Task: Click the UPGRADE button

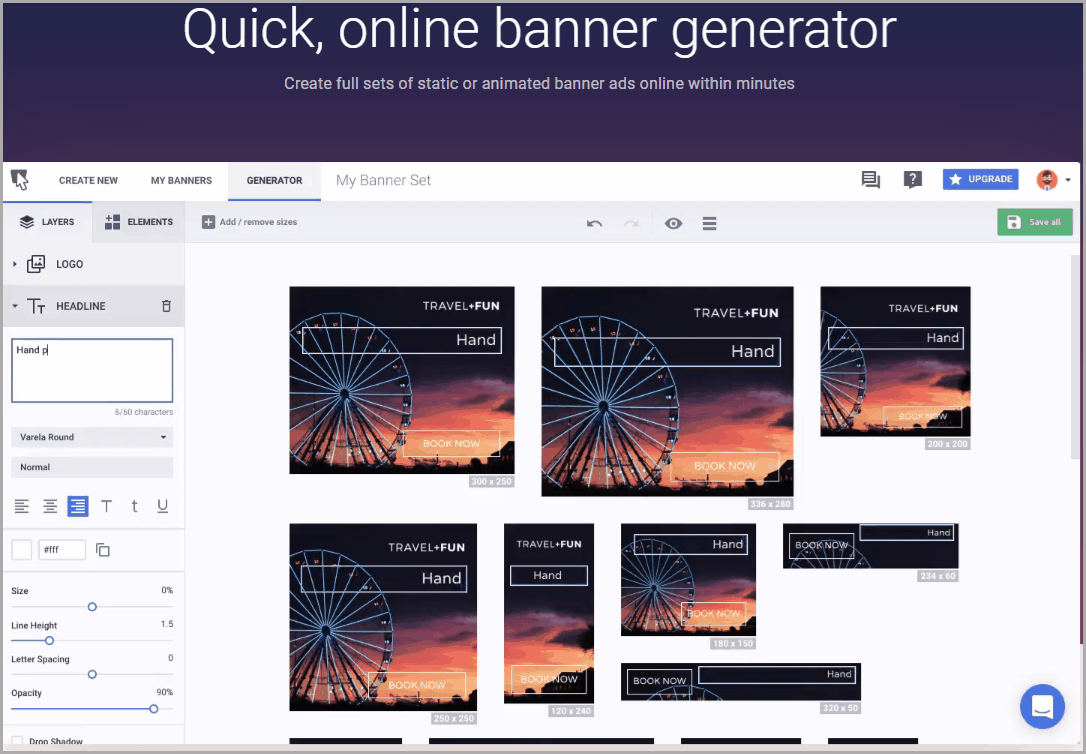Action: (981, 179)
